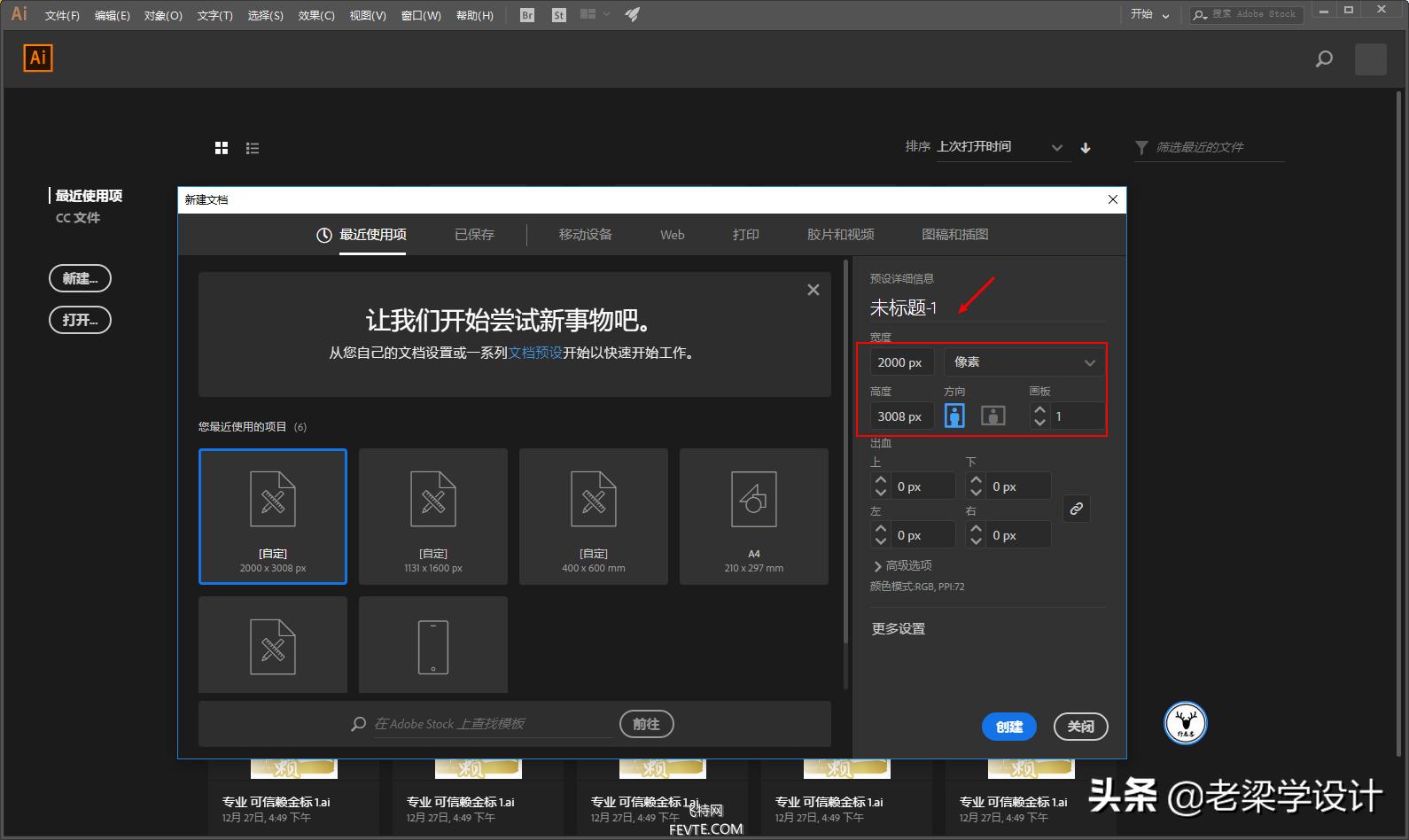
Task: Switch to the 已保存 tab
Action: coord(474,235)
